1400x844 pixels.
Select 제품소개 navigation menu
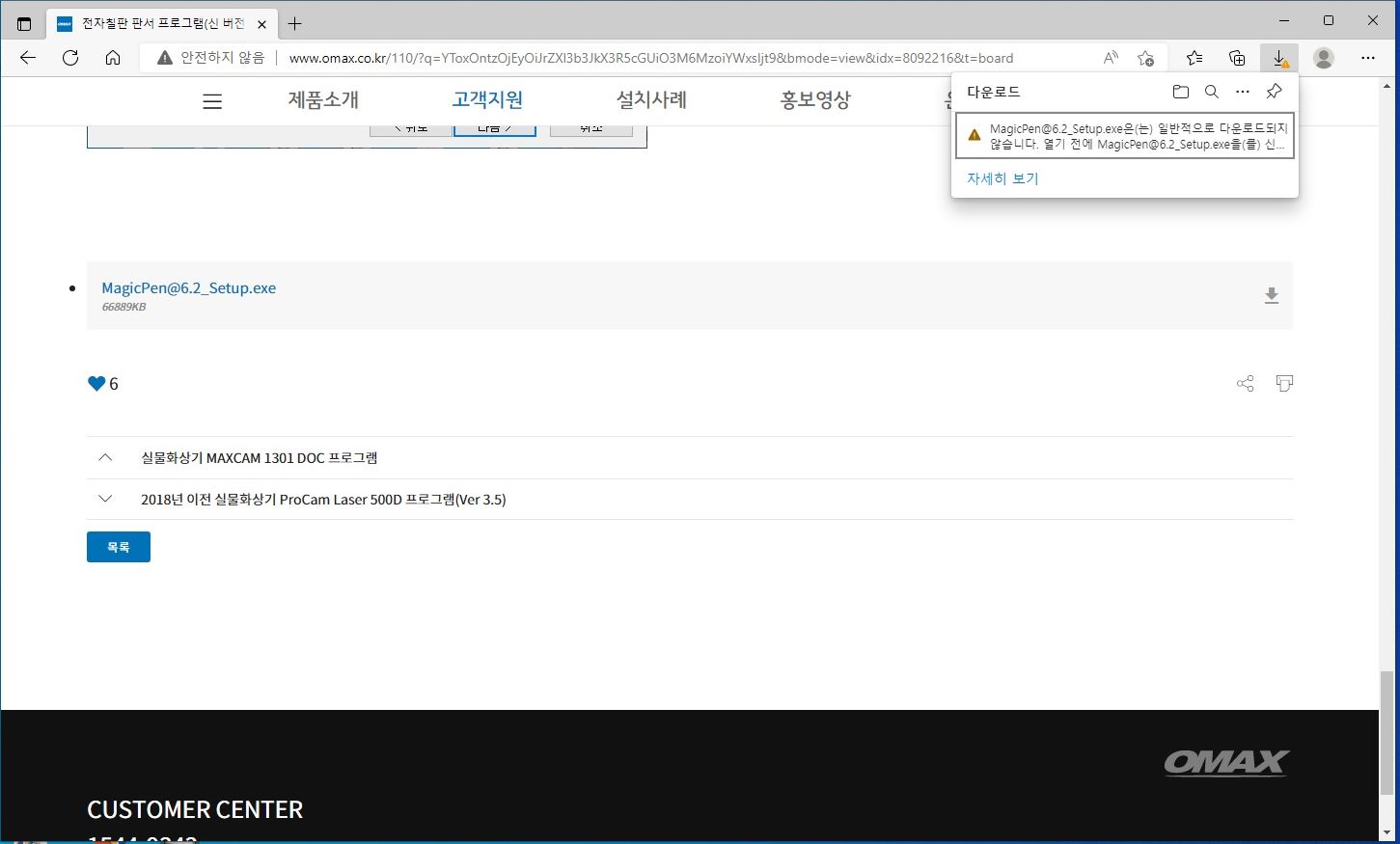click(323, 100)
